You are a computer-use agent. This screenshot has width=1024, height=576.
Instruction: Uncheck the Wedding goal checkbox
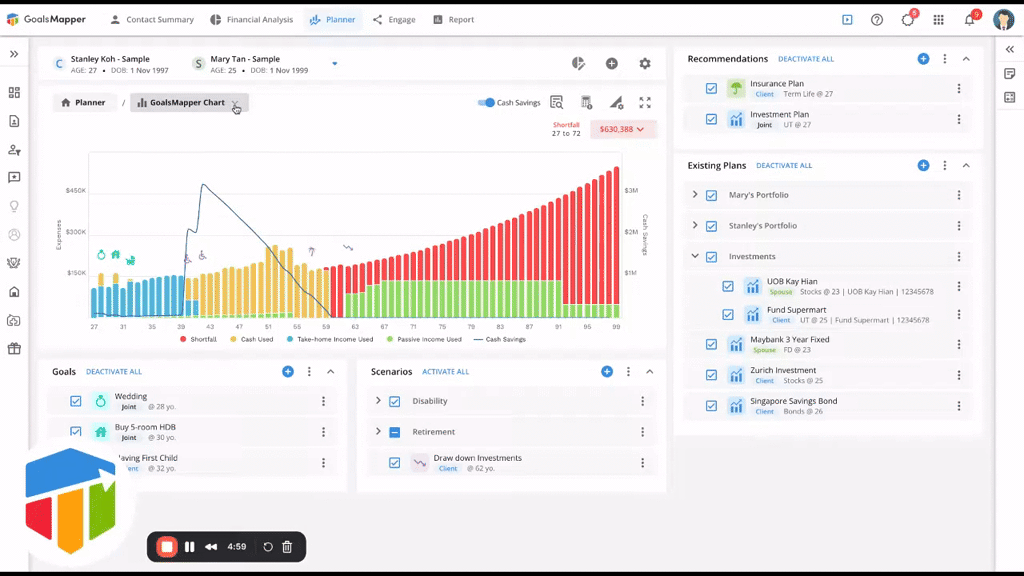pyautogui.click(x=76, y=401)
